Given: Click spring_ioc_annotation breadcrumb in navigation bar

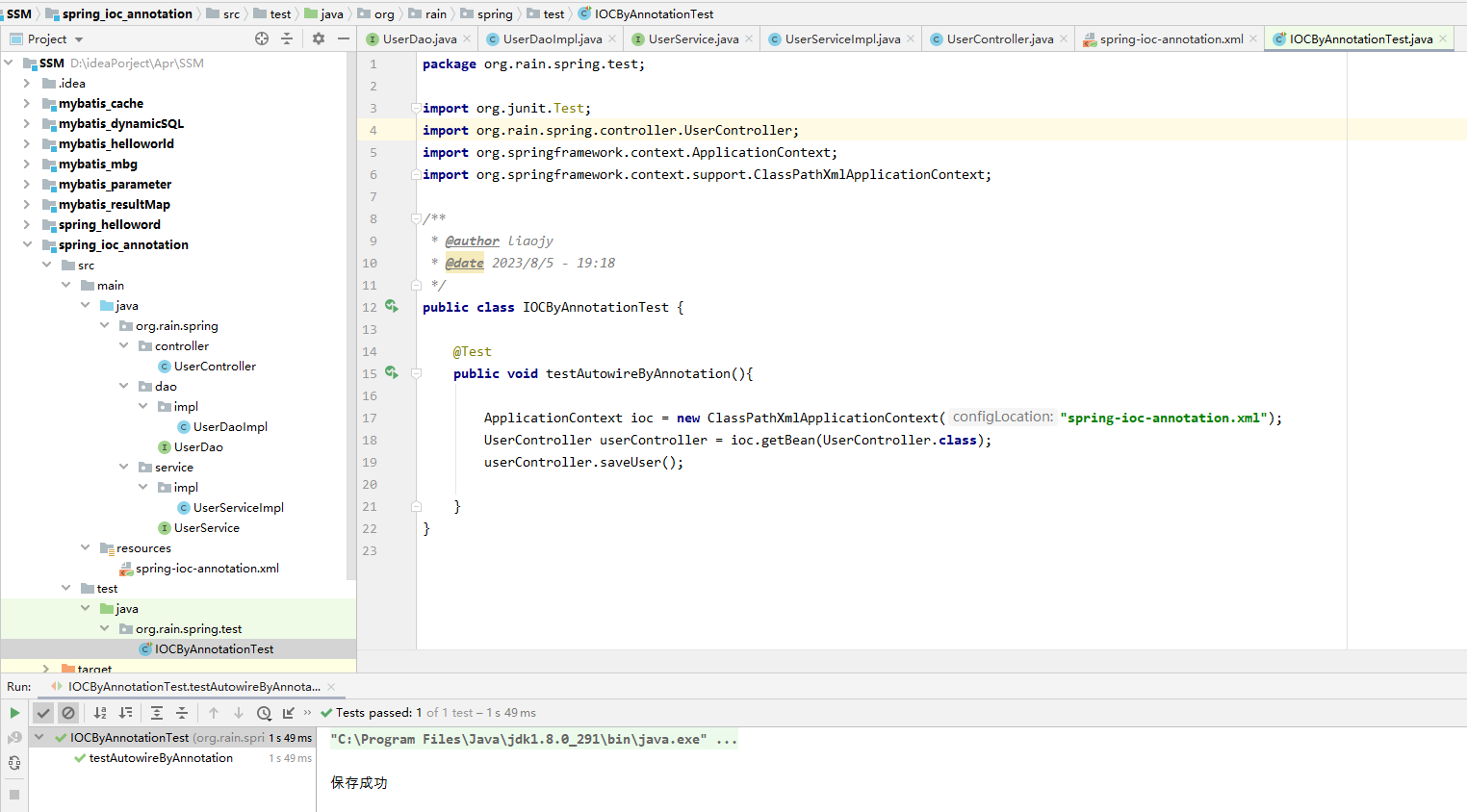Looking at the screenshot, I should (x=127, y=13).
